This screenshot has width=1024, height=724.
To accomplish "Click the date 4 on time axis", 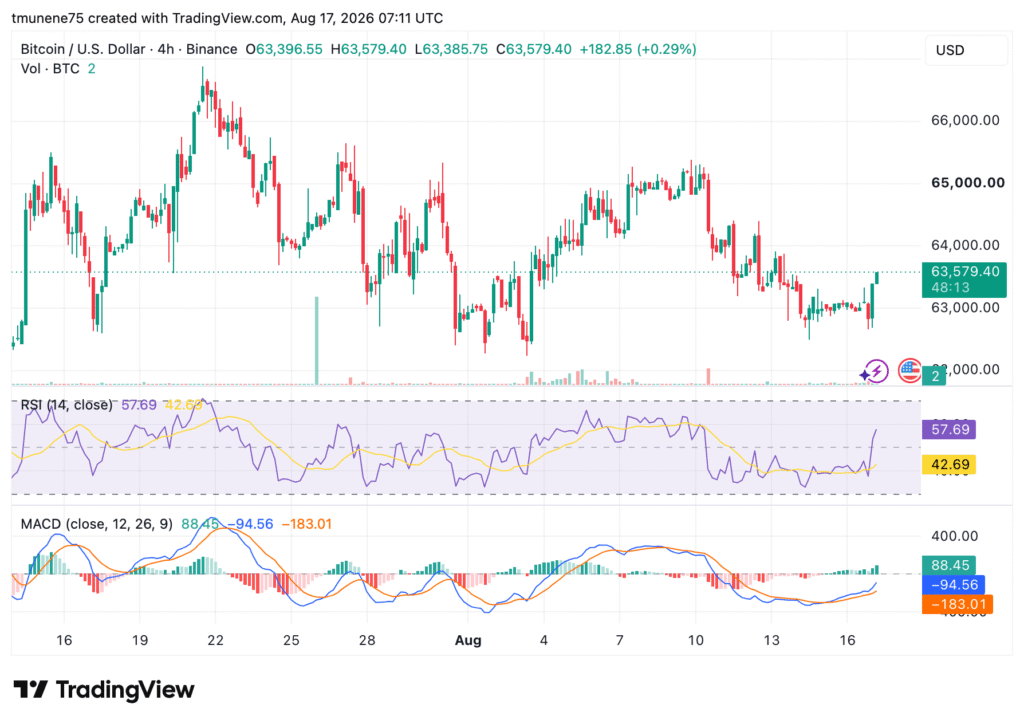I will [x=543, y=640].
